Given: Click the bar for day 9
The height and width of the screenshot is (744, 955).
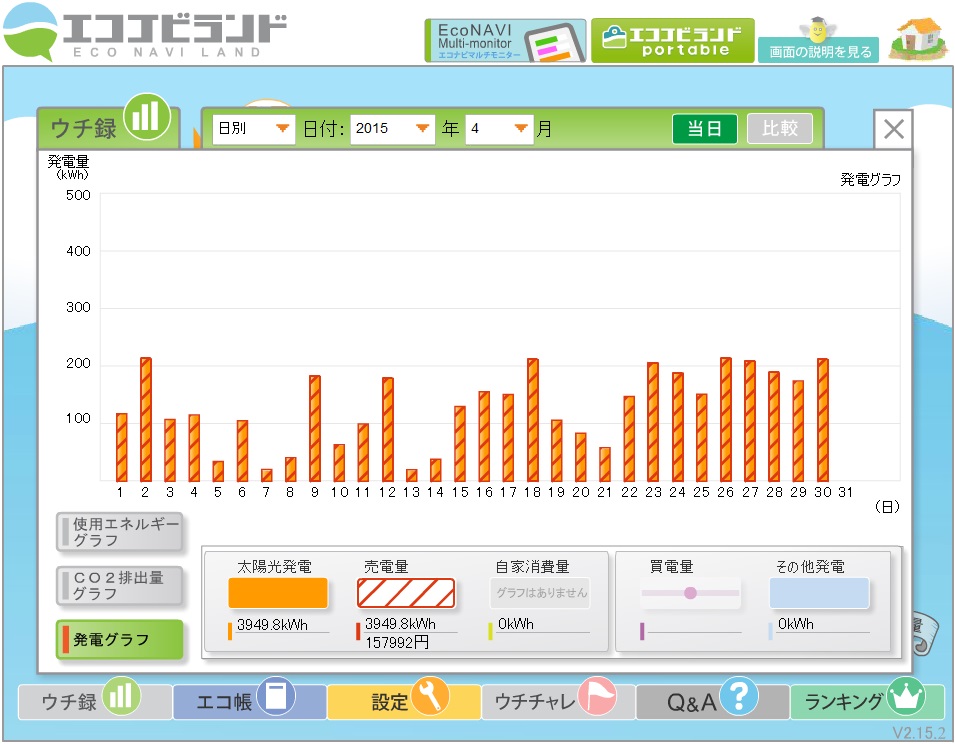Looking at the screenshot, I should click(315, 429).
